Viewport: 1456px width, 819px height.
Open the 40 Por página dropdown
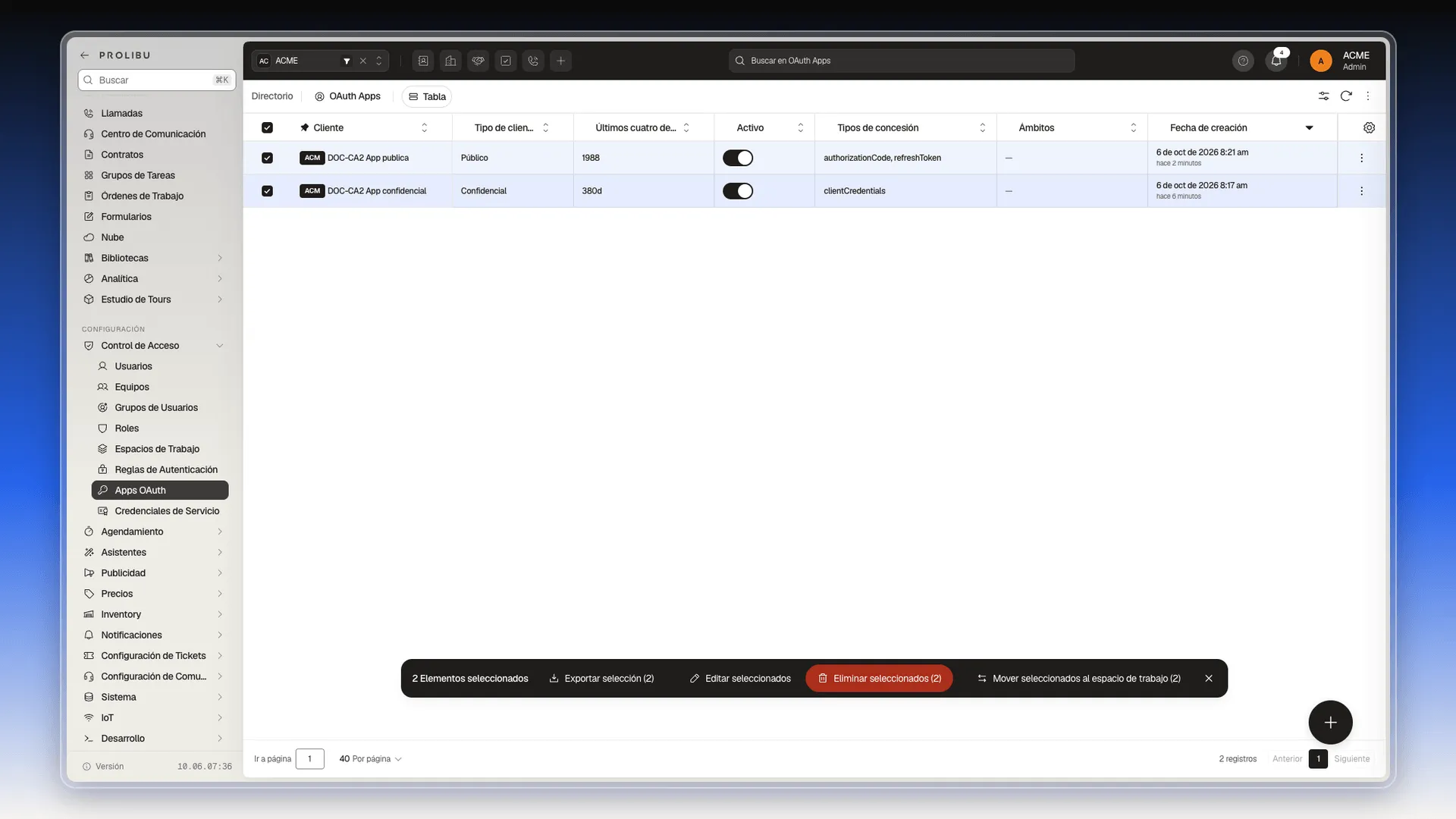pyautogui.click(x=370, y=758)
